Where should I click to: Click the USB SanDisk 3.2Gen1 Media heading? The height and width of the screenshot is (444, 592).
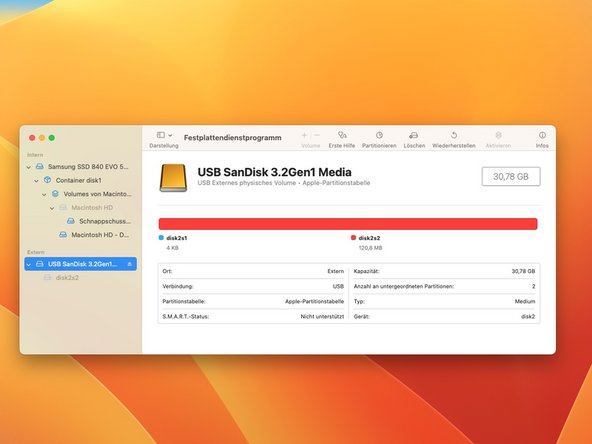pos(274,172)
